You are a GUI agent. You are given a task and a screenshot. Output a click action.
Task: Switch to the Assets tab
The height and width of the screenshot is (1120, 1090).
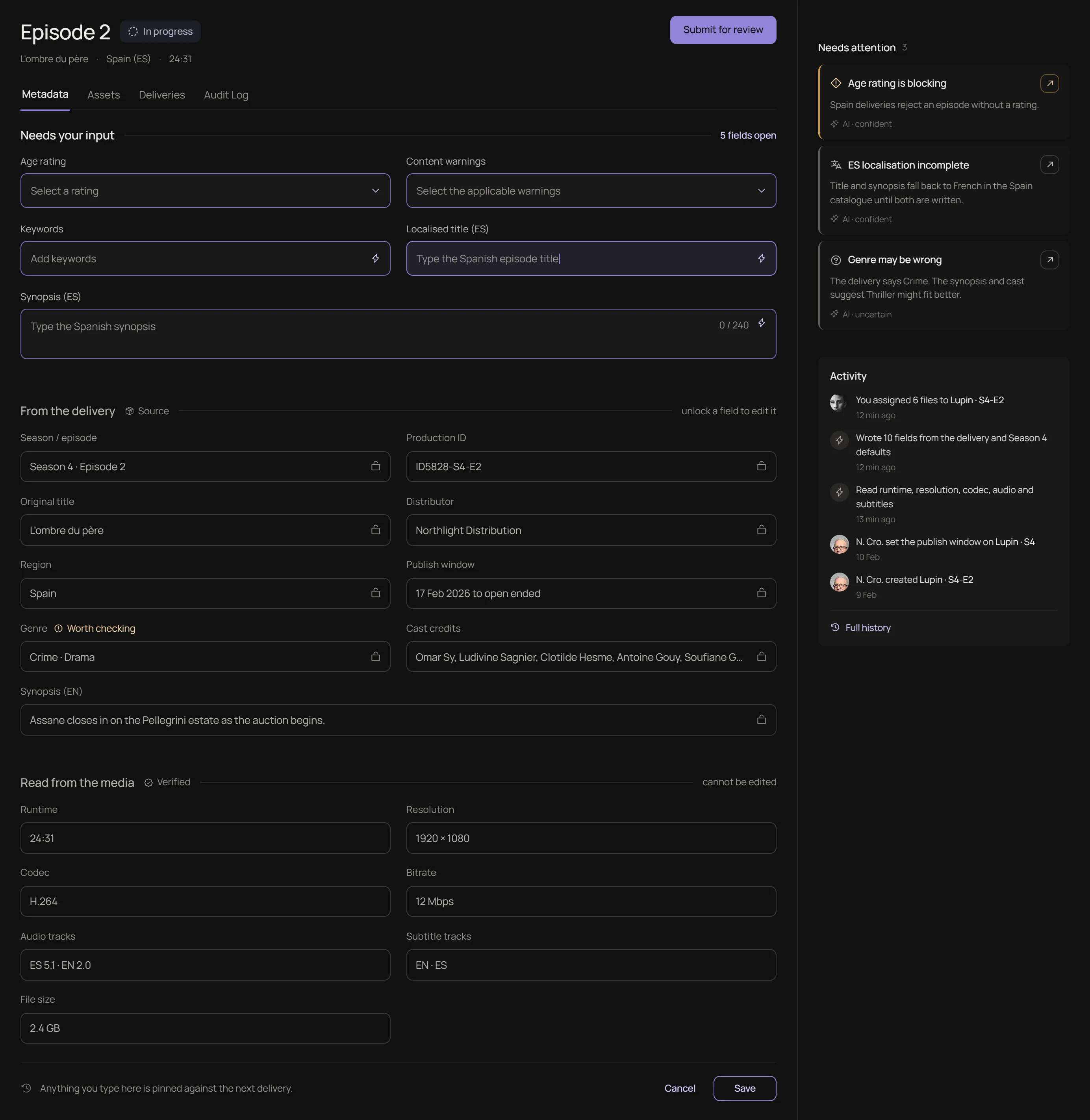coord(104,95)
